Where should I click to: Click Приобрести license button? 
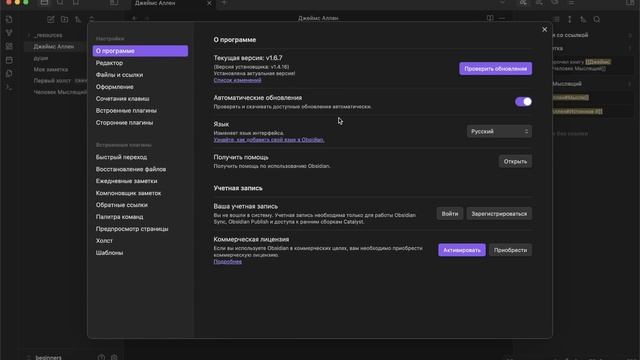510,250
